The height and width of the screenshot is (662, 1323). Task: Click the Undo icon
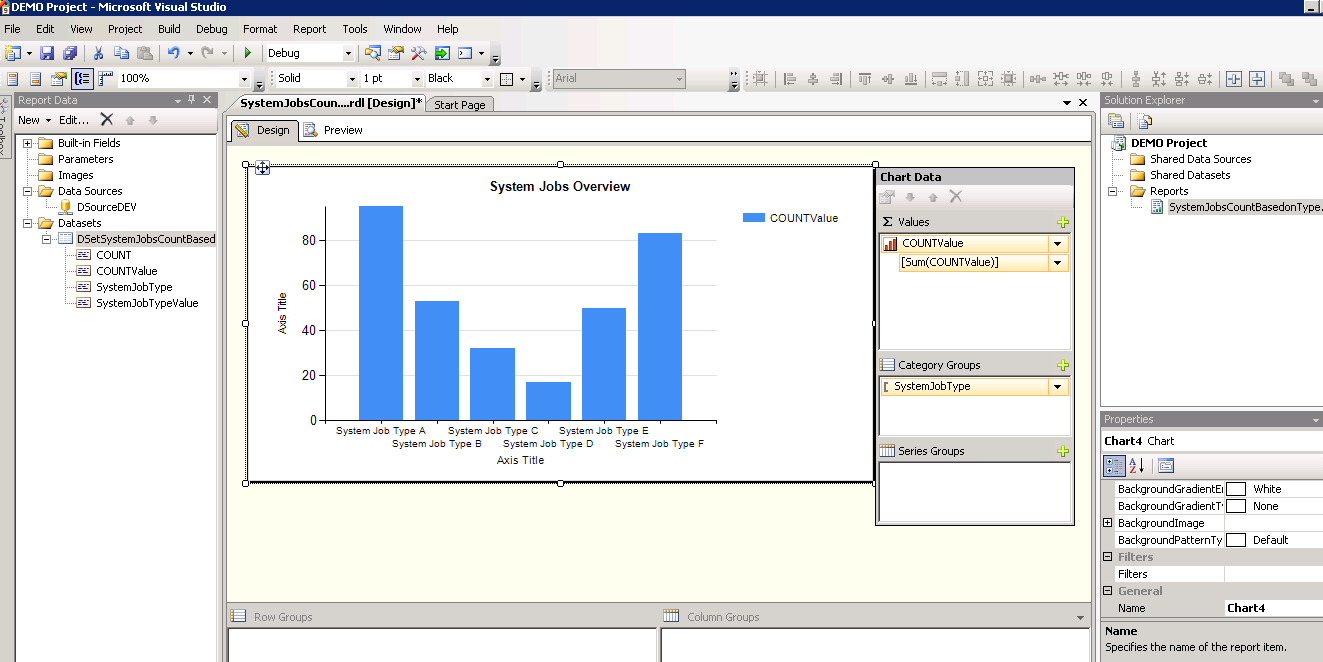pos(170,53)
